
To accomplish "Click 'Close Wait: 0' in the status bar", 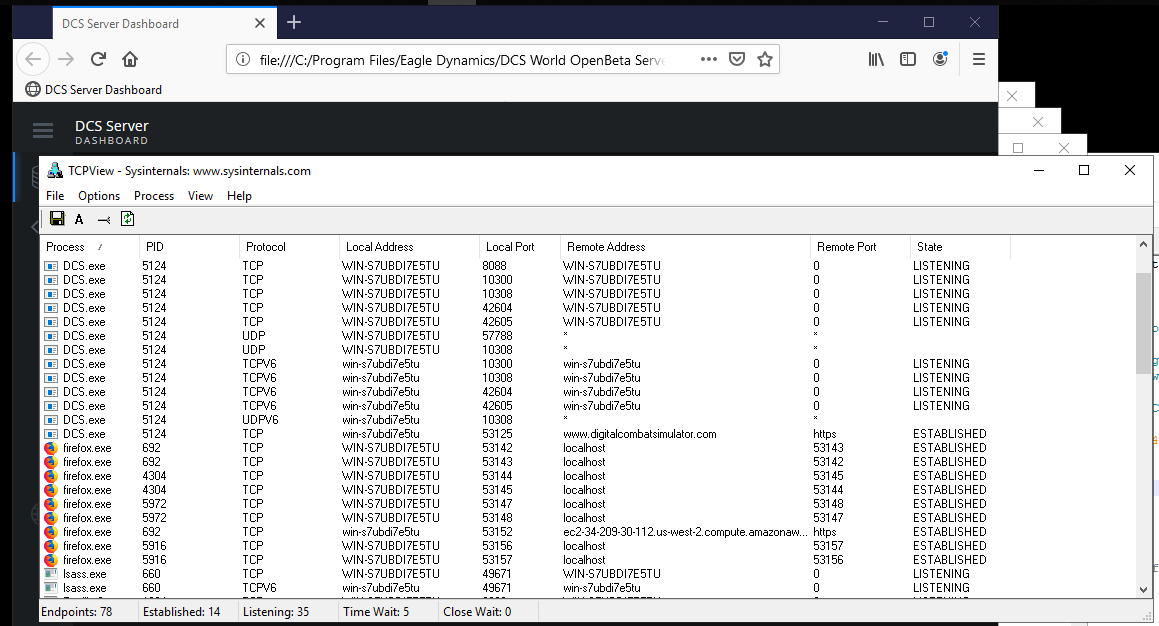I will click(x=477, y=612).
